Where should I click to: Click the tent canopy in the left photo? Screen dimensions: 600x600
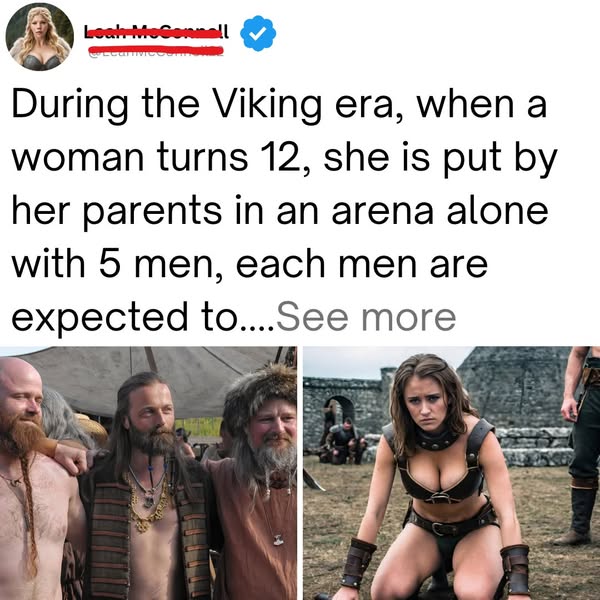pos(153,379)
